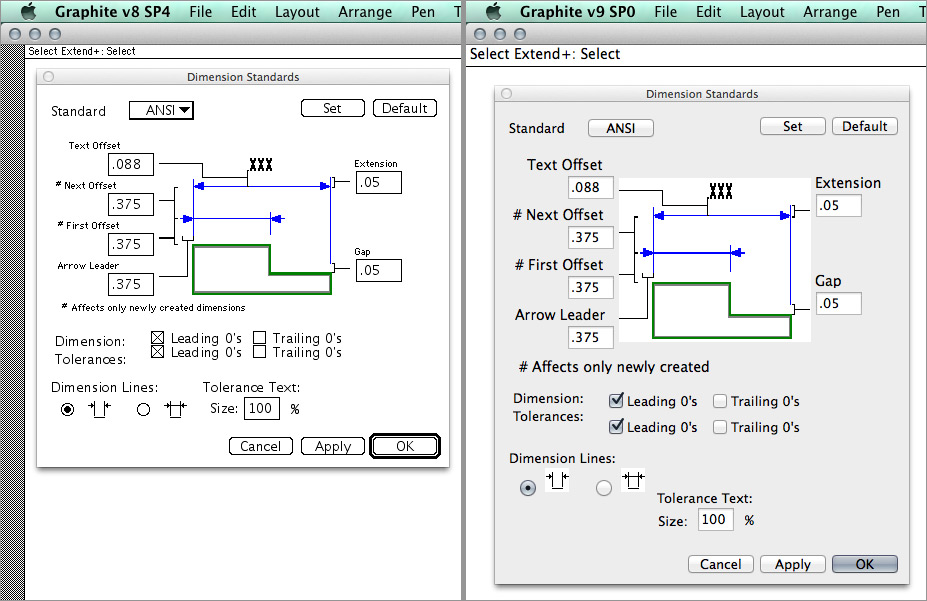Open the ANSI standard dropdown in v8 dialog
The image size is (927, 601).
click(x=161, y=110)
